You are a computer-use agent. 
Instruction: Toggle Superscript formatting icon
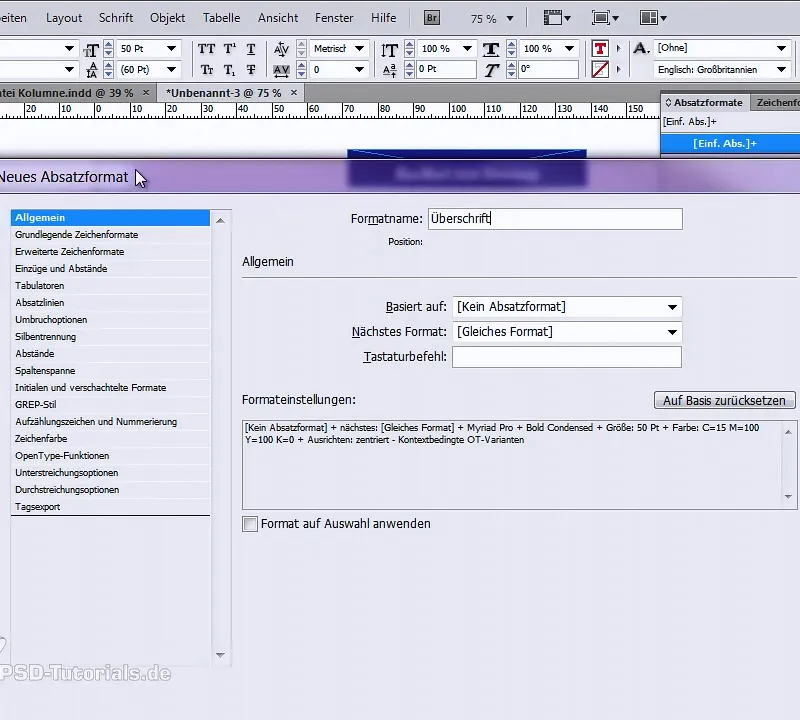click(230, 49)
